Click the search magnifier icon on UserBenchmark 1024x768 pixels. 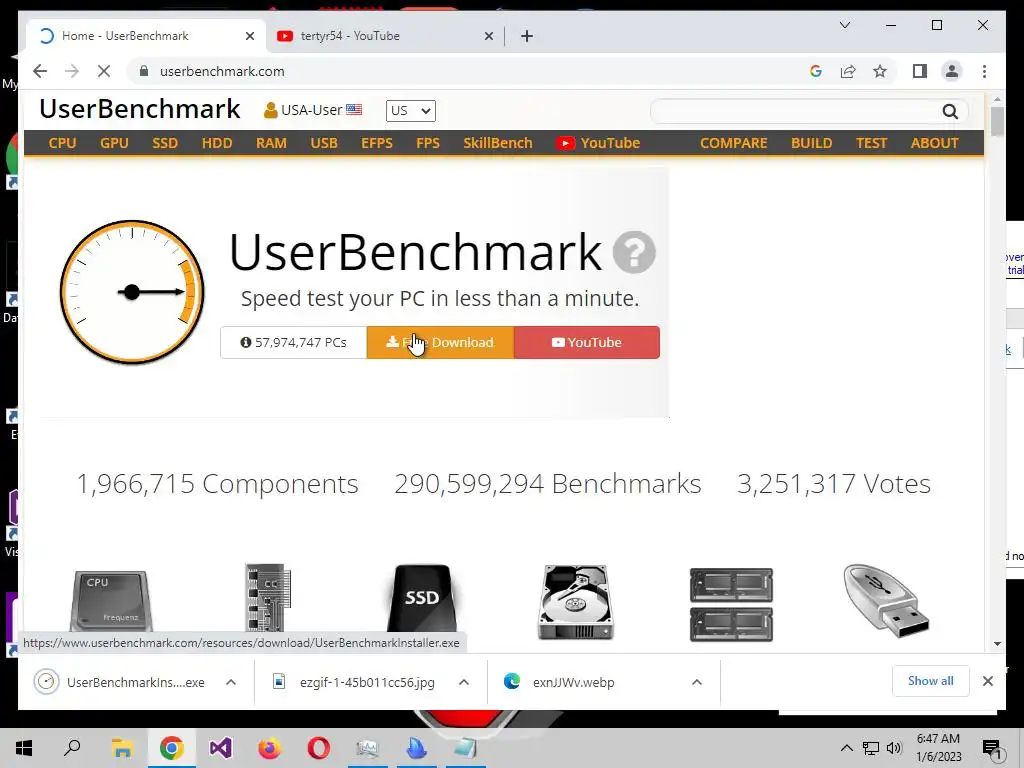[950, 112]
